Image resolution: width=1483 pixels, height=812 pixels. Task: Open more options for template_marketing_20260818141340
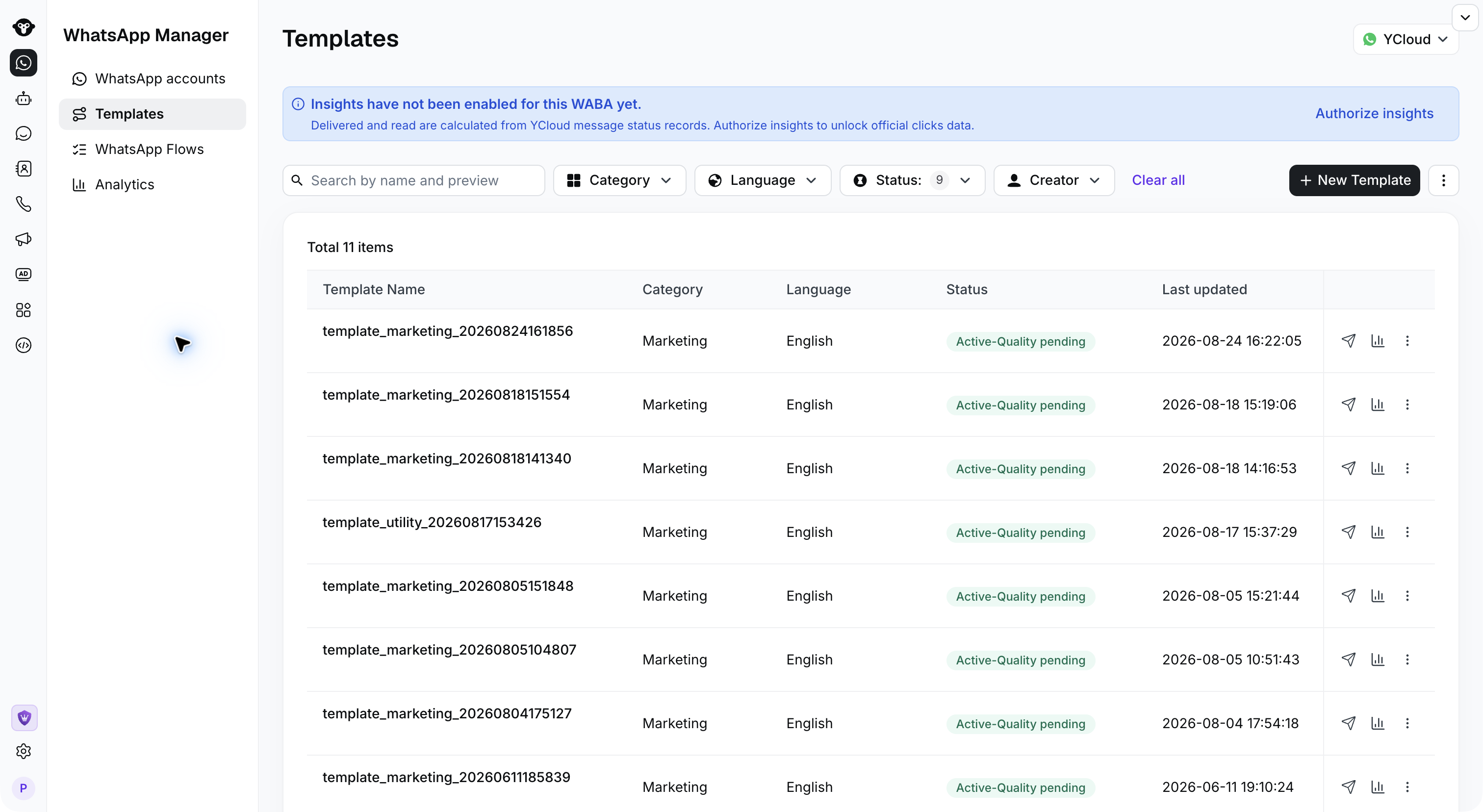[x=1407, y=468]
